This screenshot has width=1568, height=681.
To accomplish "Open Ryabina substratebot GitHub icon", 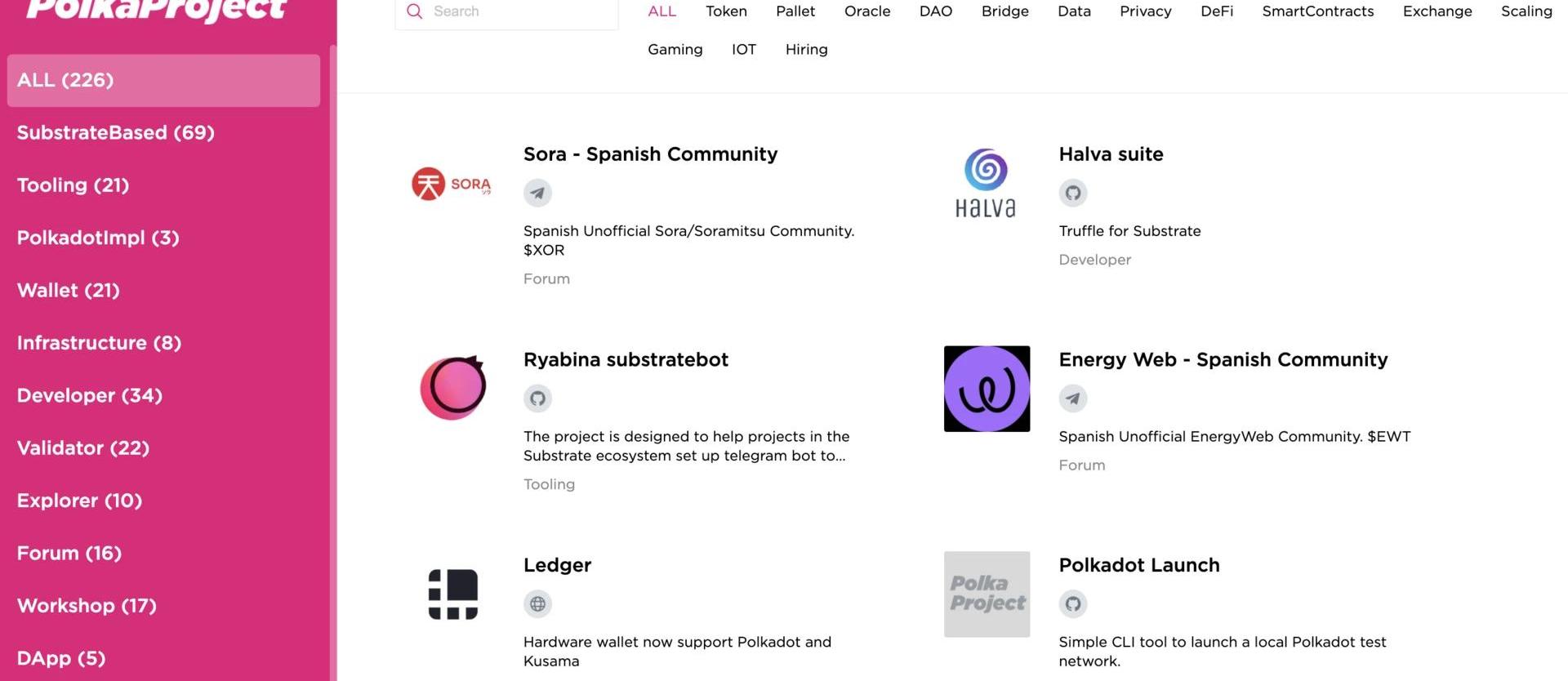I will 537,398.
